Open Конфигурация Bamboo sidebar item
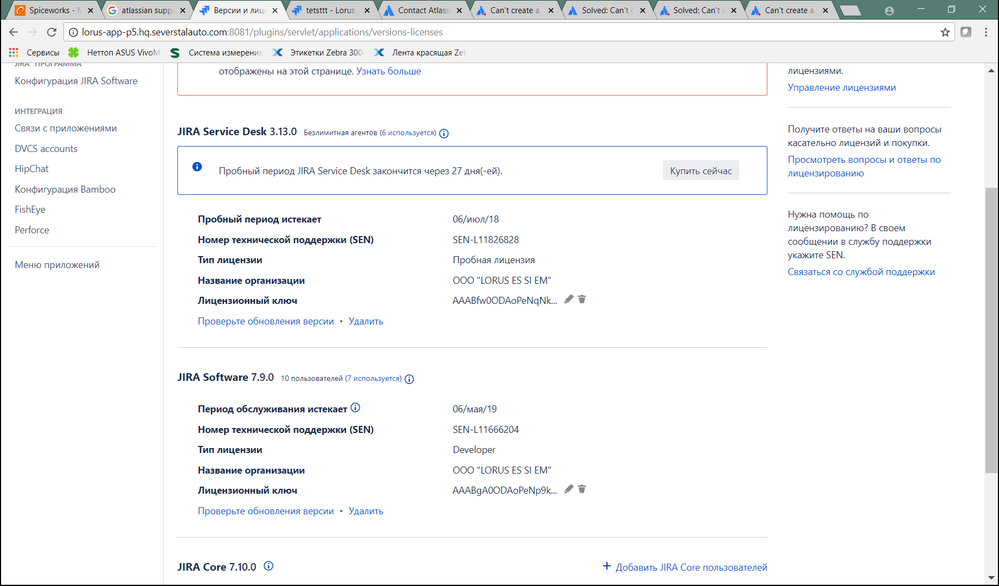The image size is (999, 586). point(65,189)
